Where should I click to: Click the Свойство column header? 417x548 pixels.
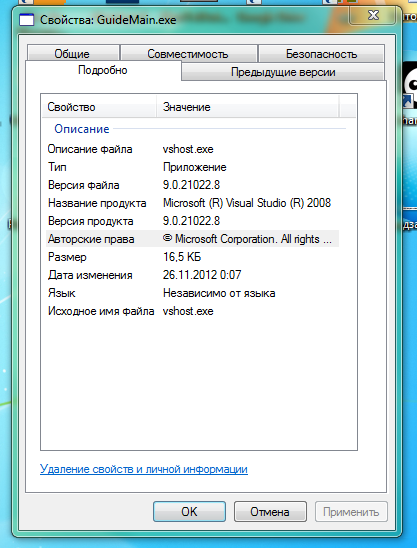point(99,107)
